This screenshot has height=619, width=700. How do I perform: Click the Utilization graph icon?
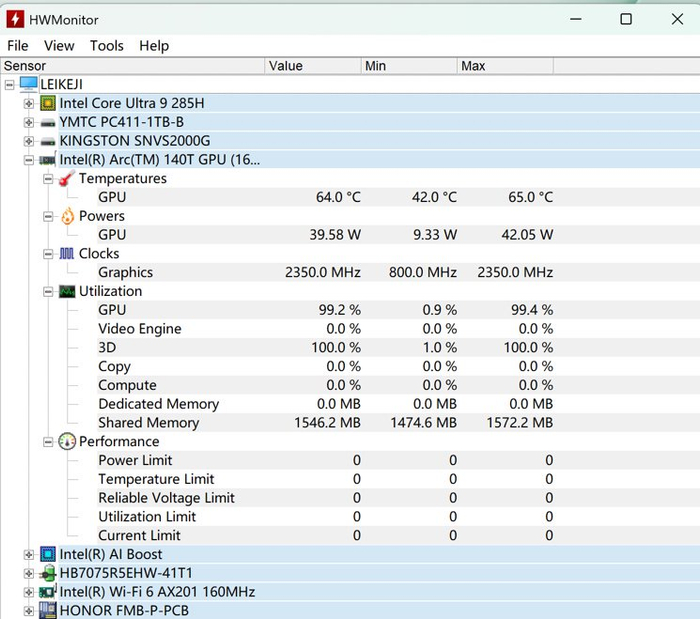tap(67, 291)
